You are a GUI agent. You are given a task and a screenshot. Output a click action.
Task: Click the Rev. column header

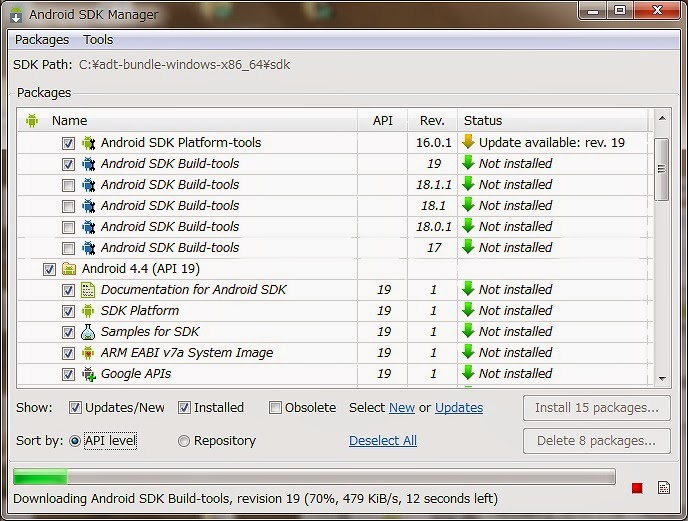(432, 120)
